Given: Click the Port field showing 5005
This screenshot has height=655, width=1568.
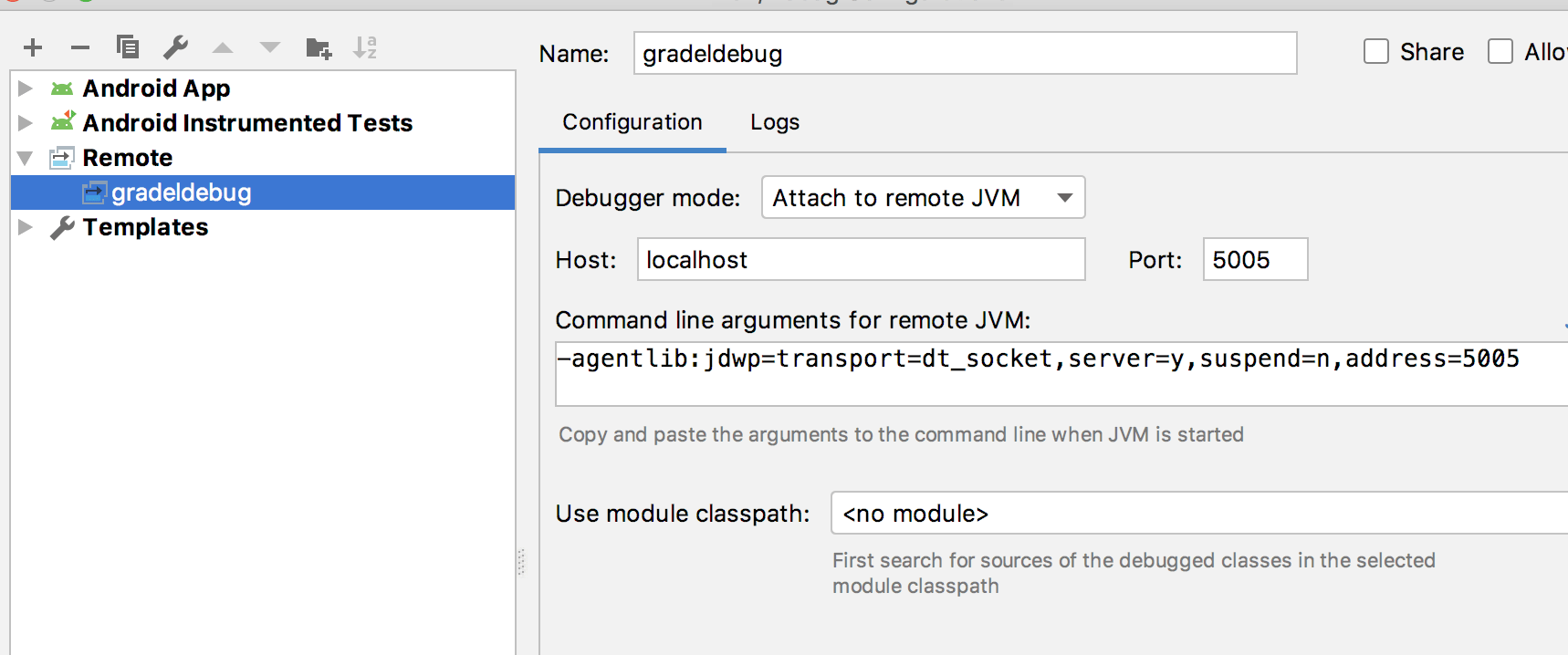Looking at the screenshot, I should pos(1256,259).
